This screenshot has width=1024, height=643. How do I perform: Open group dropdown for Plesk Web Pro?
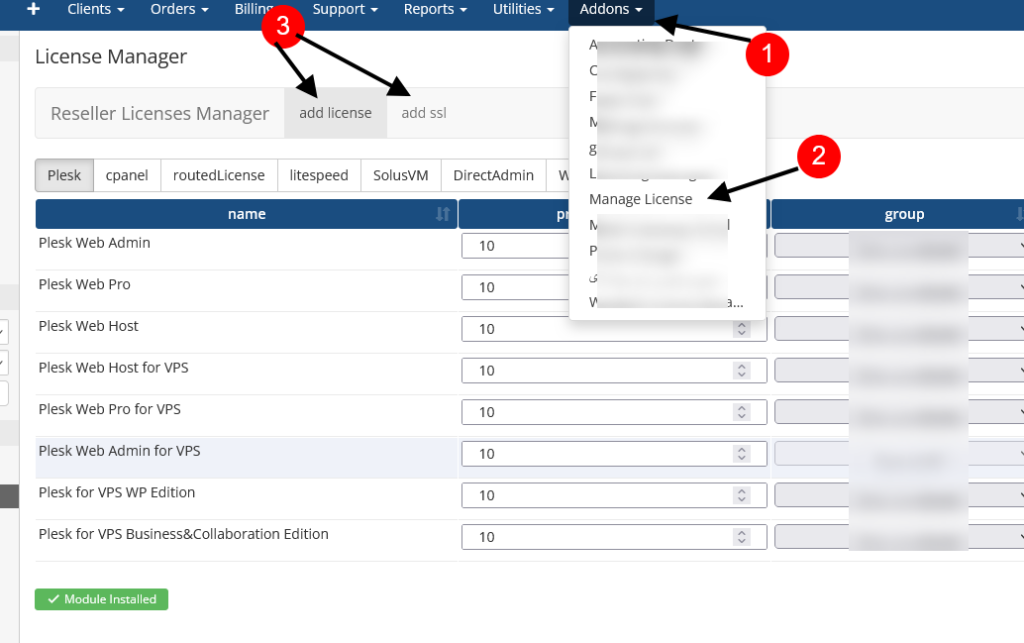point(899,287)
